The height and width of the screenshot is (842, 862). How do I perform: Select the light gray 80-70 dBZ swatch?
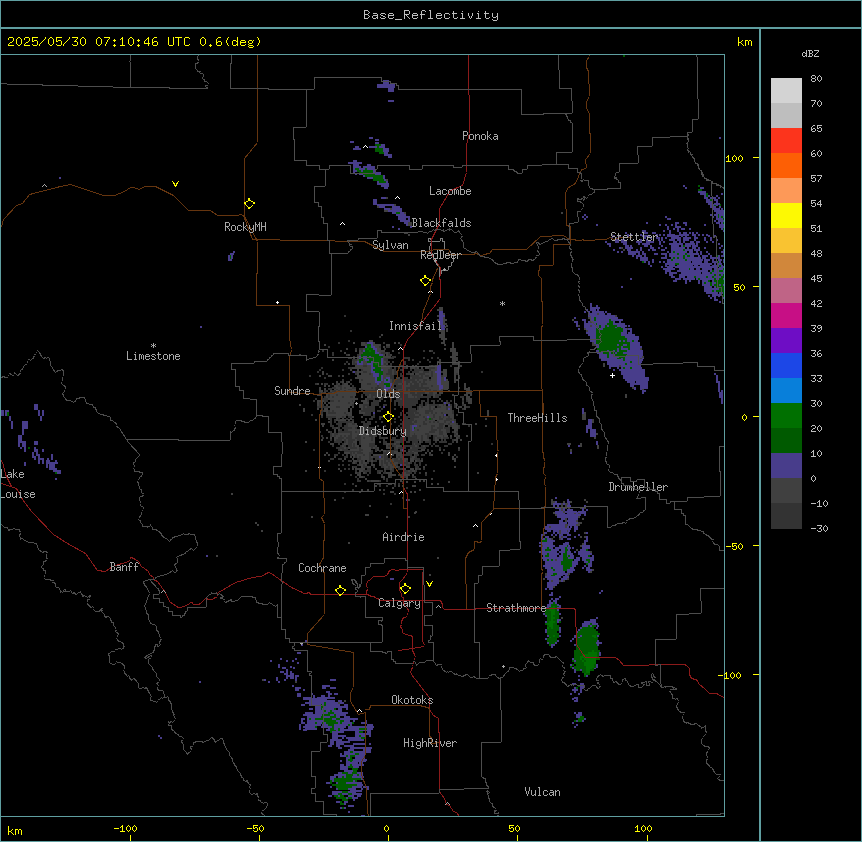pyautogui.click(x=786, y=91)
